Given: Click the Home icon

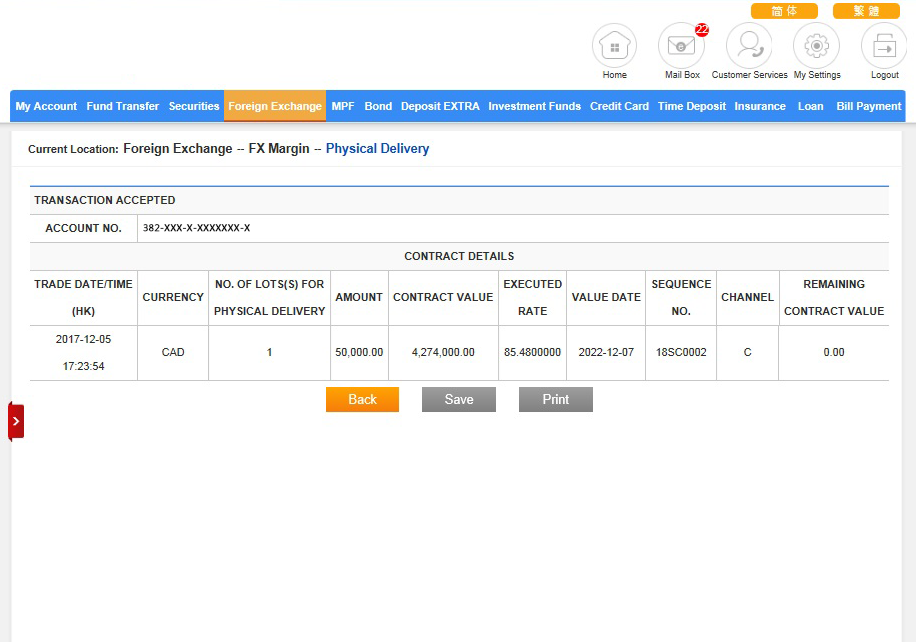Looking at the screenshot, I should pyautogui.click(x=614, y=46).
